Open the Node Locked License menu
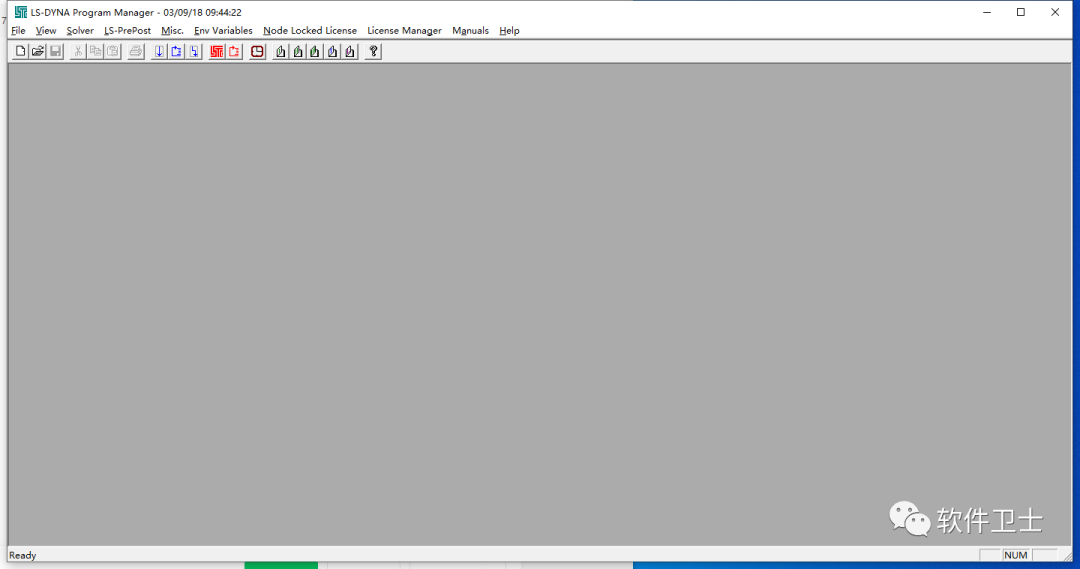Screen dimensions: 1080x569 pyautogui.click(x=310, y=30)
